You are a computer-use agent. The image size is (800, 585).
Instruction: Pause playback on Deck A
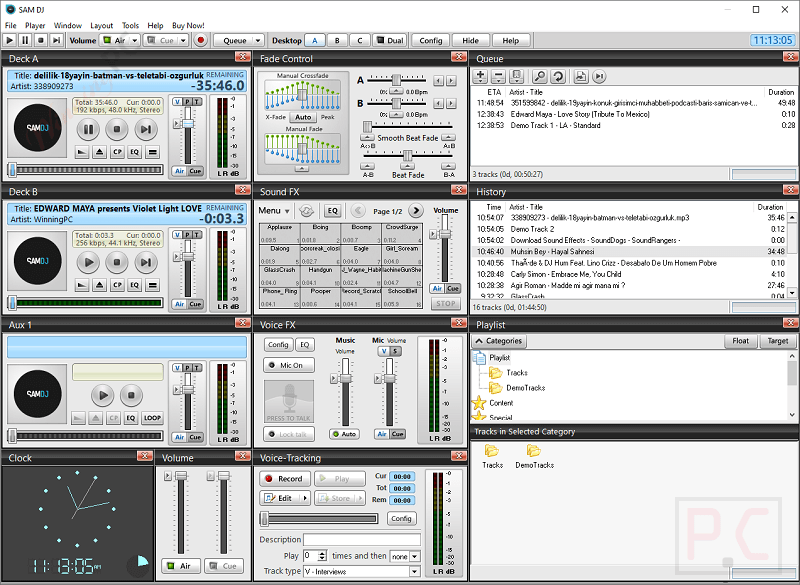coord(88,130)
